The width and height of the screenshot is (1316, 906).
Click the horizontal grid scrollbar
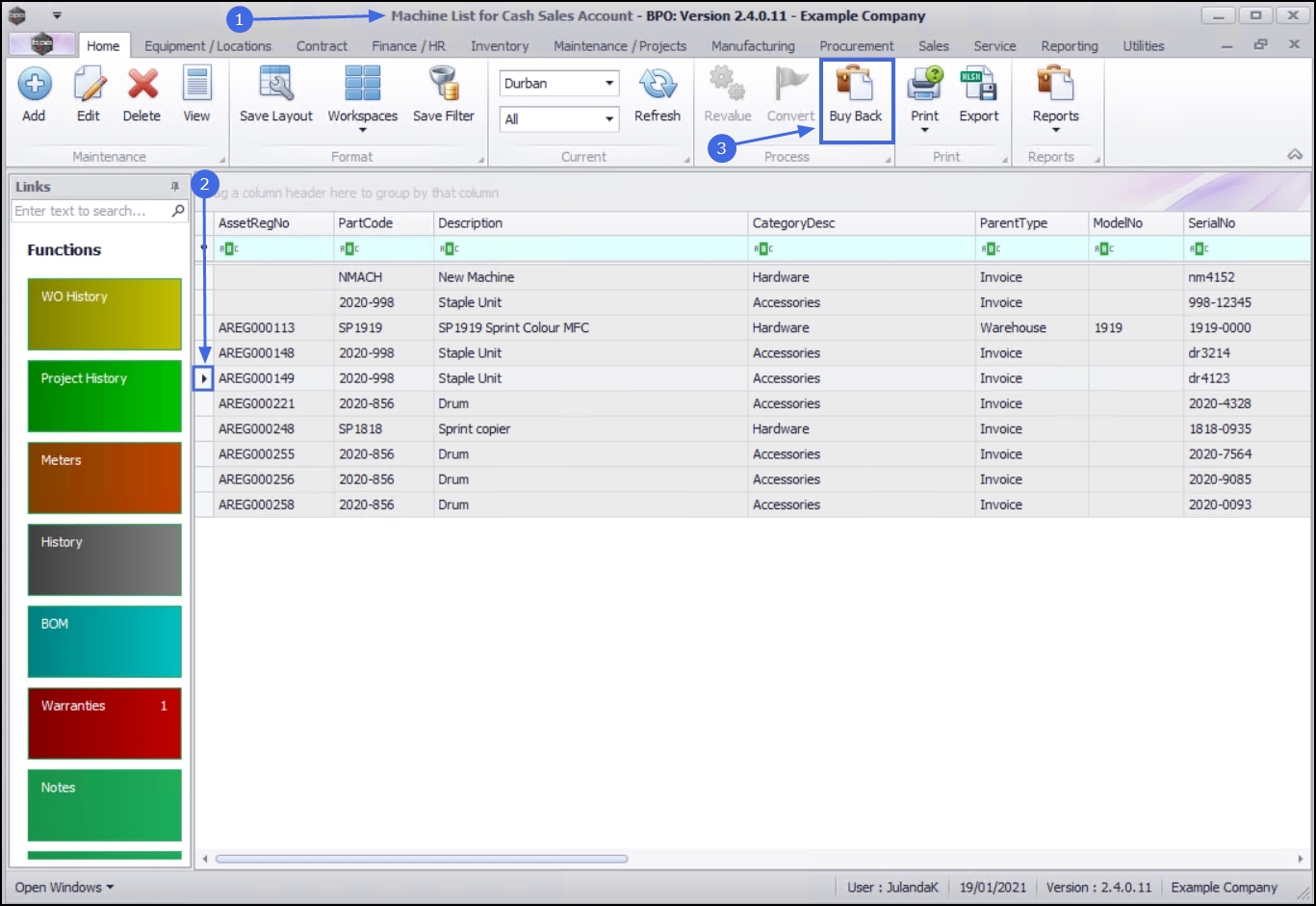[x=422, y=859]
